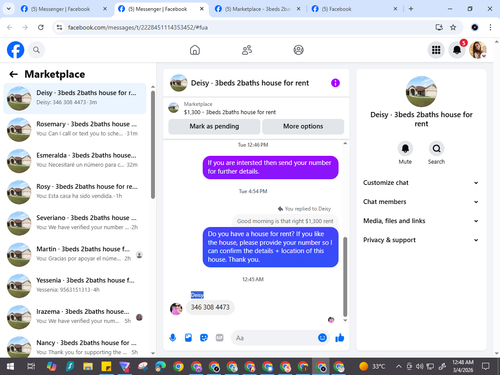500x375 pixels.
Task: Go to Home feed icon
Action: pyautogui.click(x=195, y=50)
